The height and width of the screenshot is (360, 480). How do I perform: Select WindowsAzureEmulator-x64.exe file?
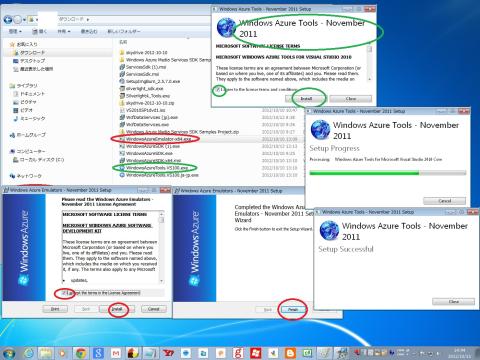click(x=155, y=139)
